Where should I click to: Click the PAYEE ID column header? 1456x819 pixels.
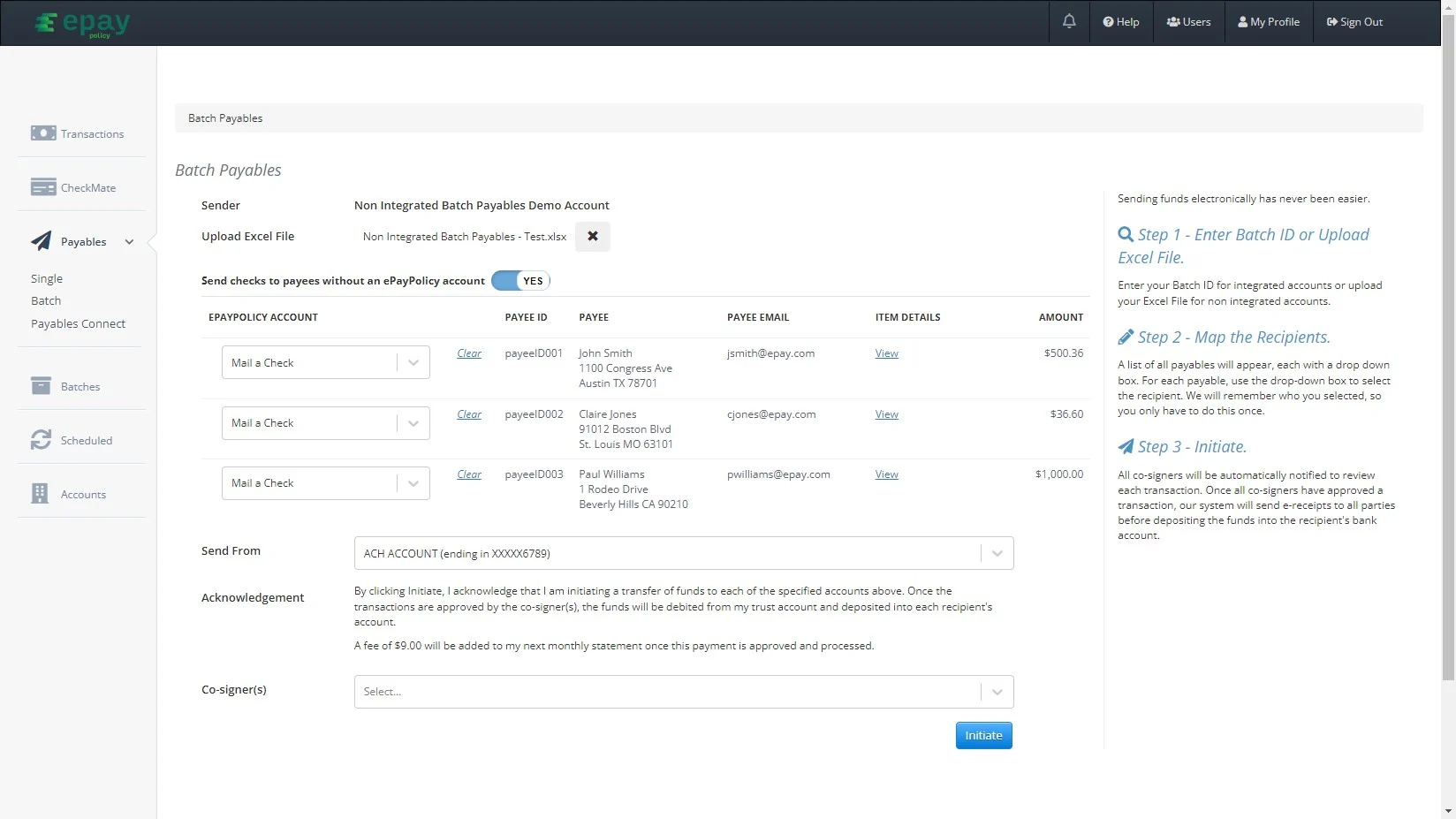pyautogui.click(x=526, y=317)
